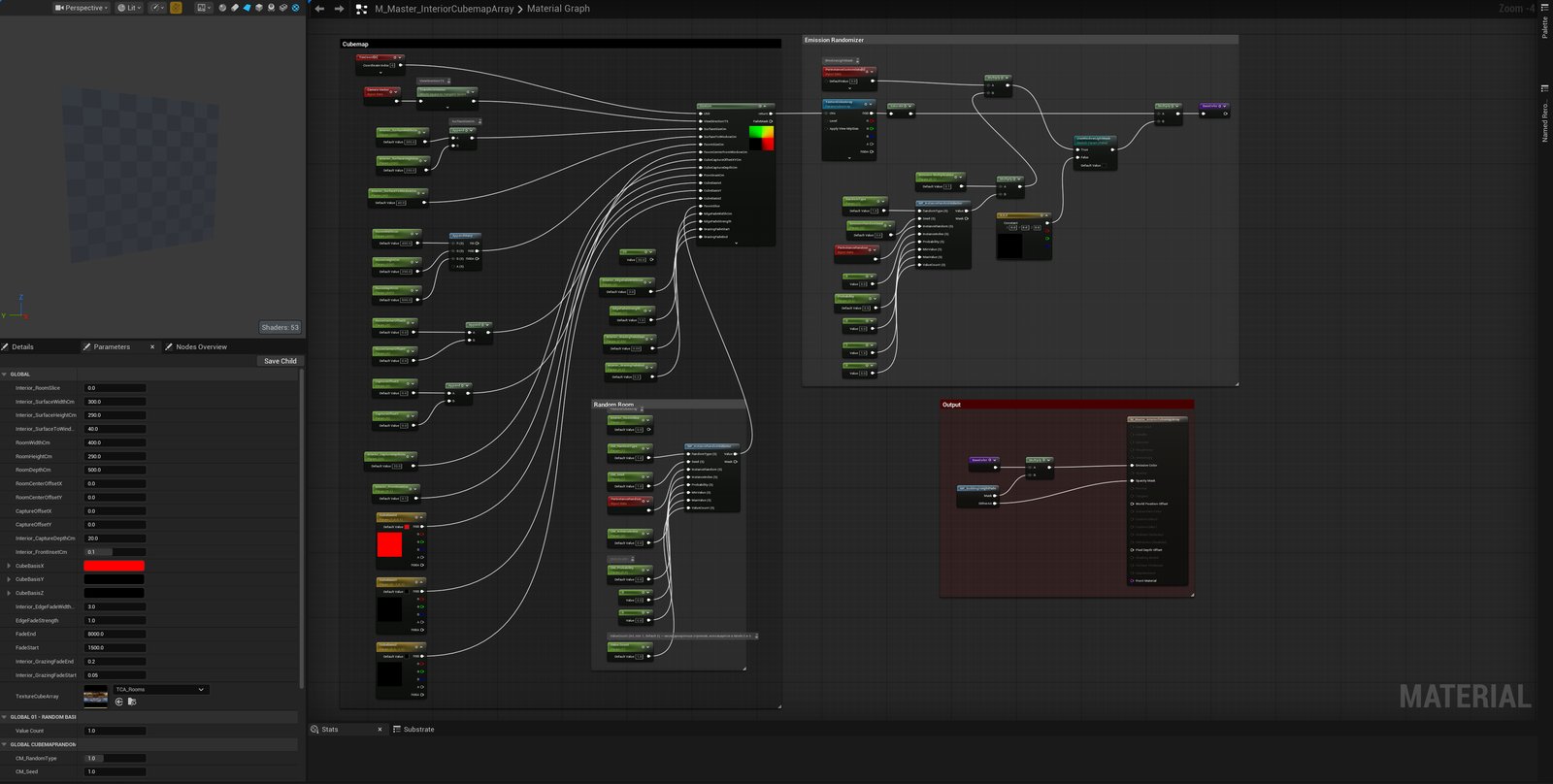
Task: Select the Emission Randomizer comment header
Action: [1019, 40]
